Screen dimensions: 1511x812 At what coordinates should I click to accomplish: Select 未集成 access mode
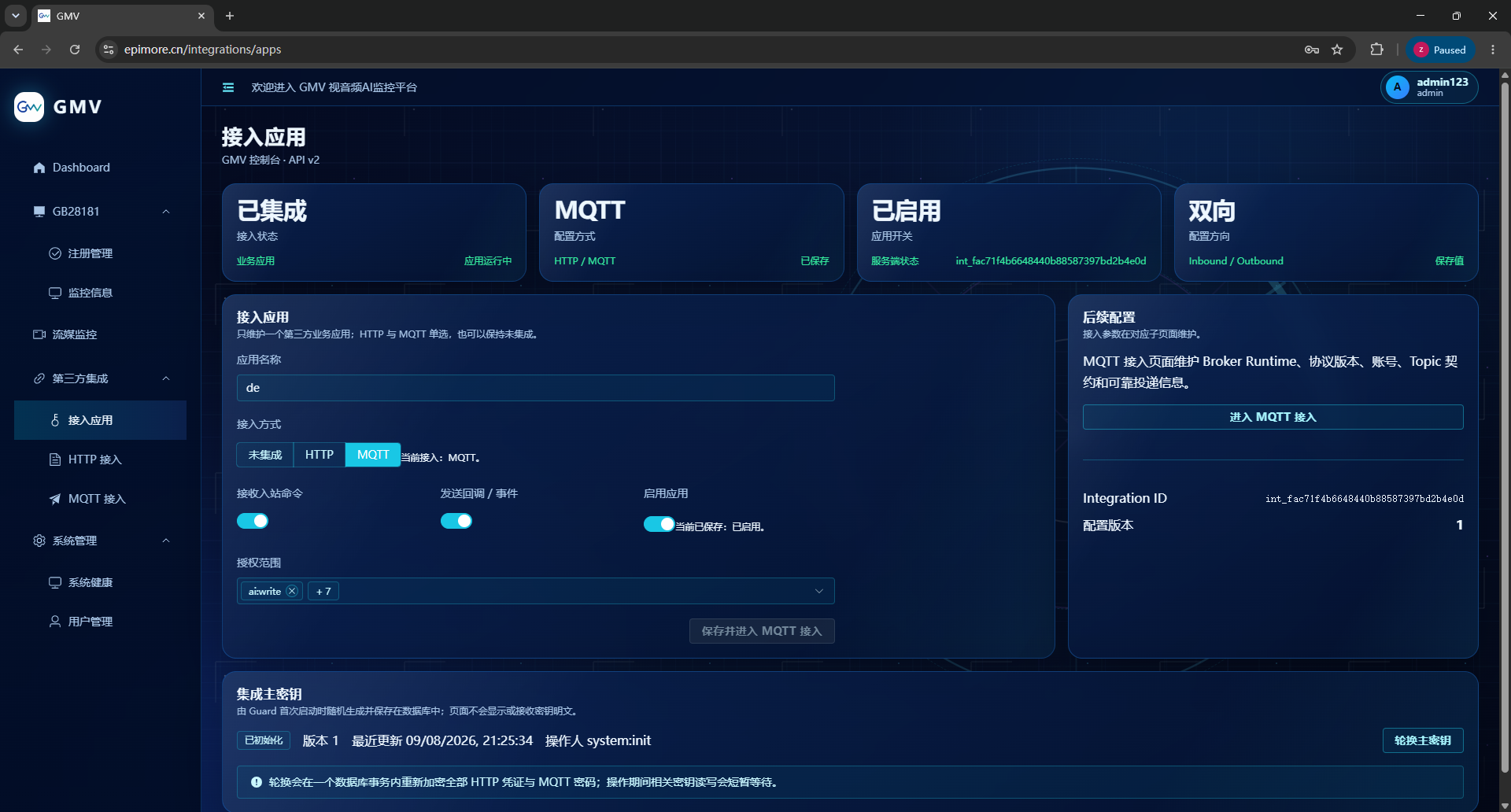[x=265, y=455]
